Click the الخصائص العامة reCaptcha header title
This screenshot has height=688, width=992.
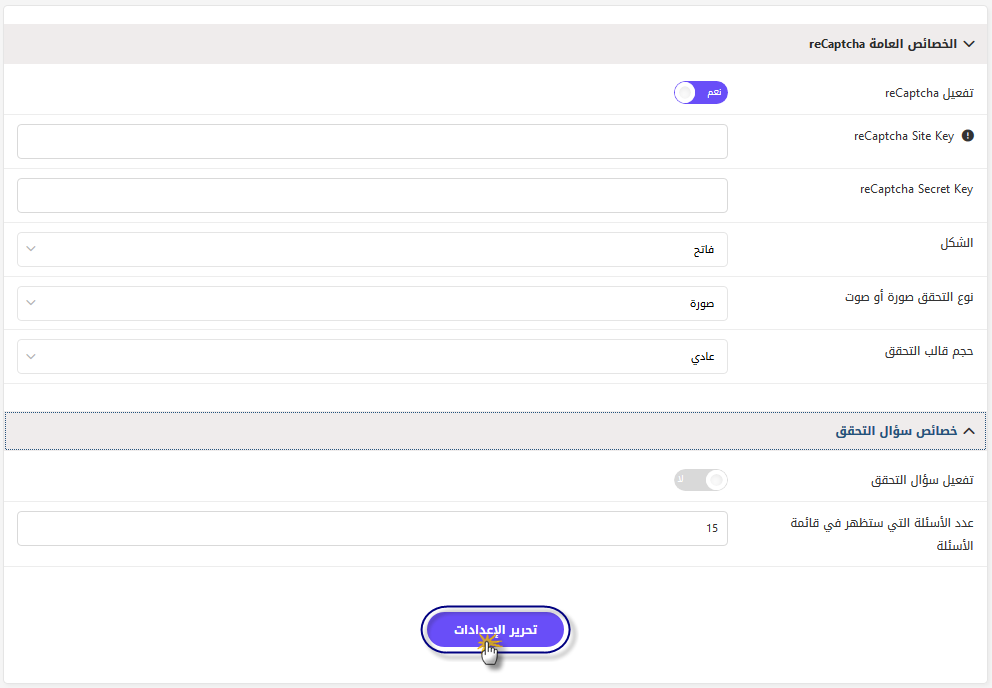pos(883,44)
